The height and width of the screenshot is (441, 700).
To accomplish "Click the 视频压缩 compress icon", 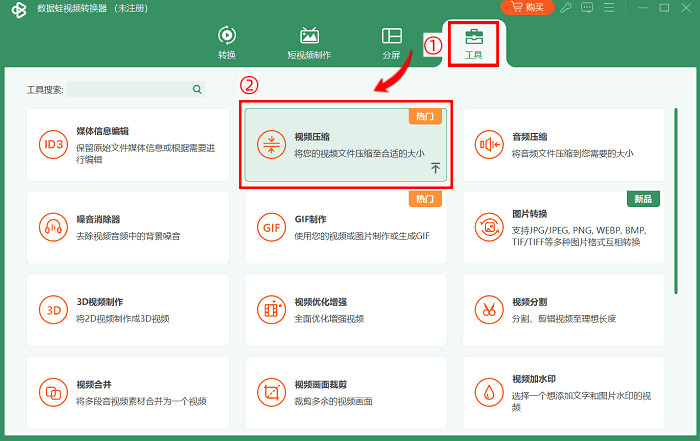I will tap(271, 145).
